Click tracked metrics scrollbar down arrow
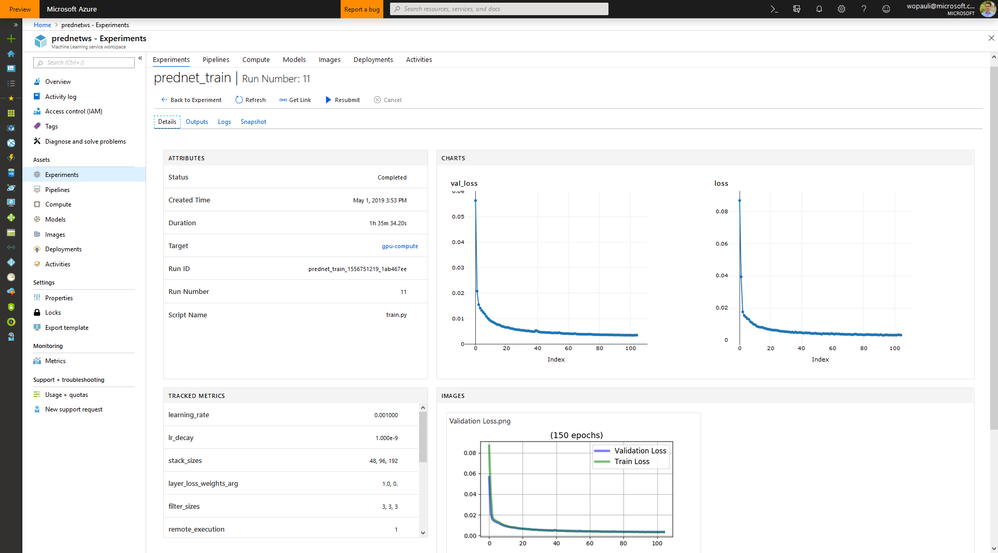This screenshot has height=553, width=998. tap(423, 533)
